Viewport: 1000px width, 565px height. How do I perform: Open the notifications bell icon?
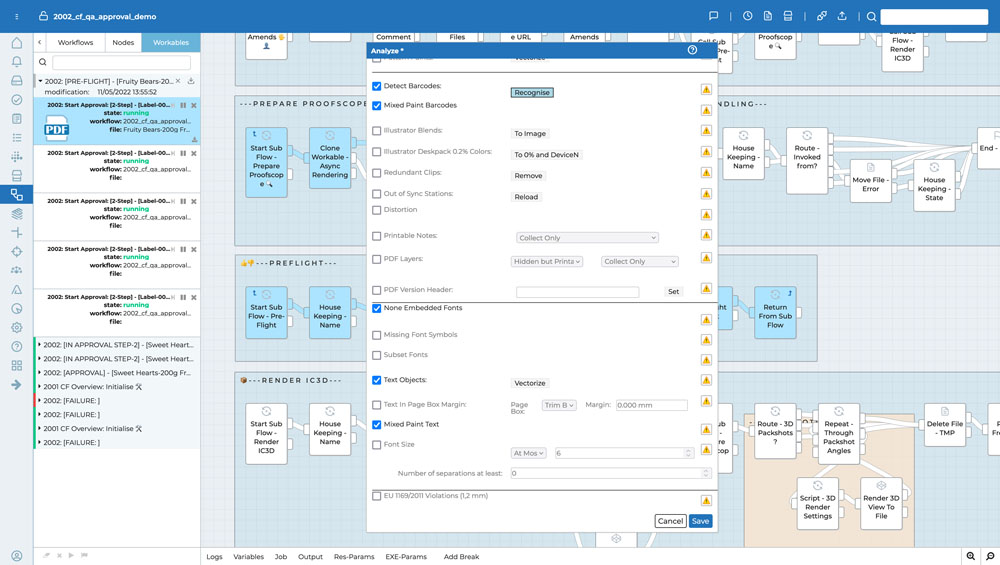[17, 62]
